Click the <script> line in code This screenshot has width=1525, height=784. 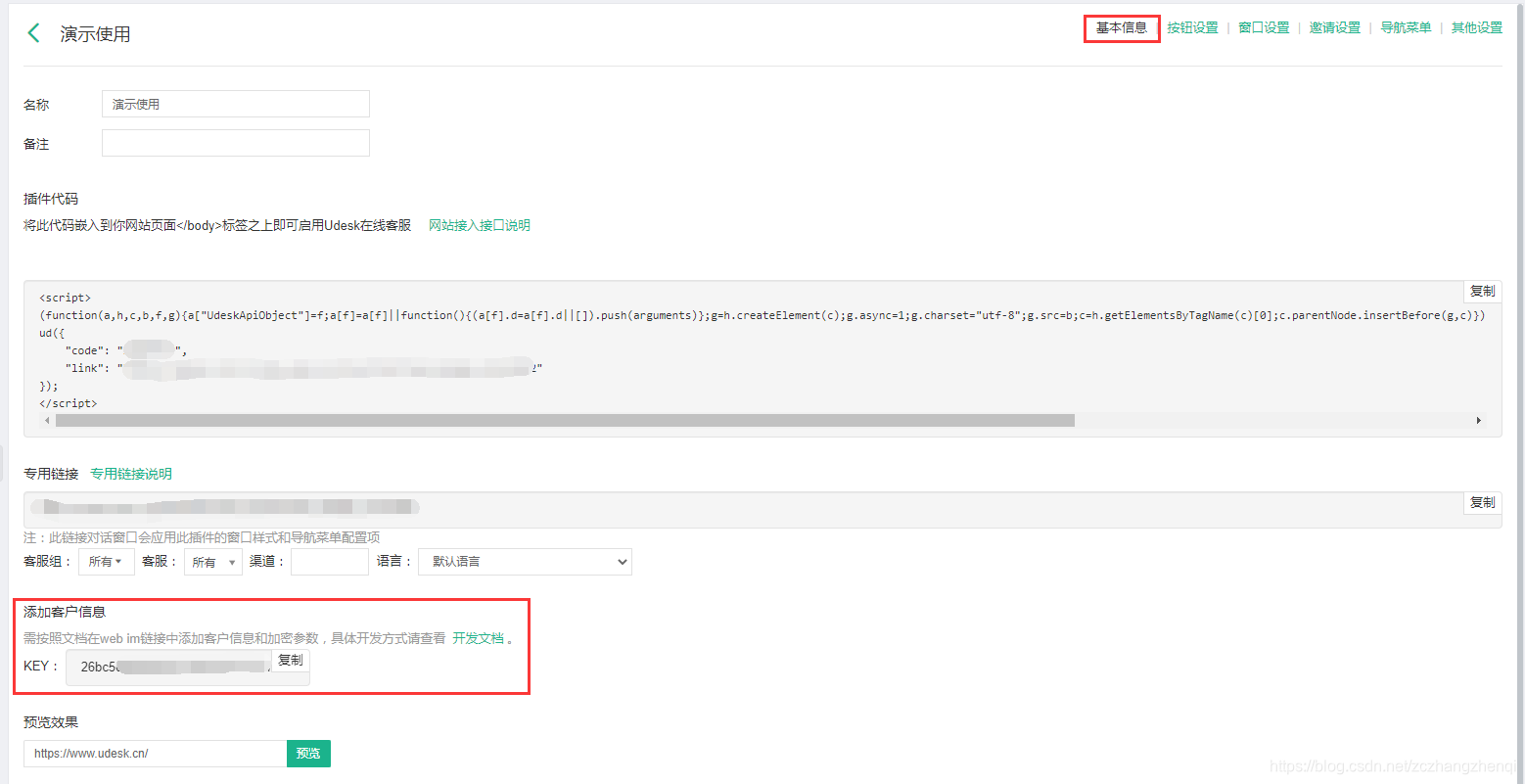(65, 298)
